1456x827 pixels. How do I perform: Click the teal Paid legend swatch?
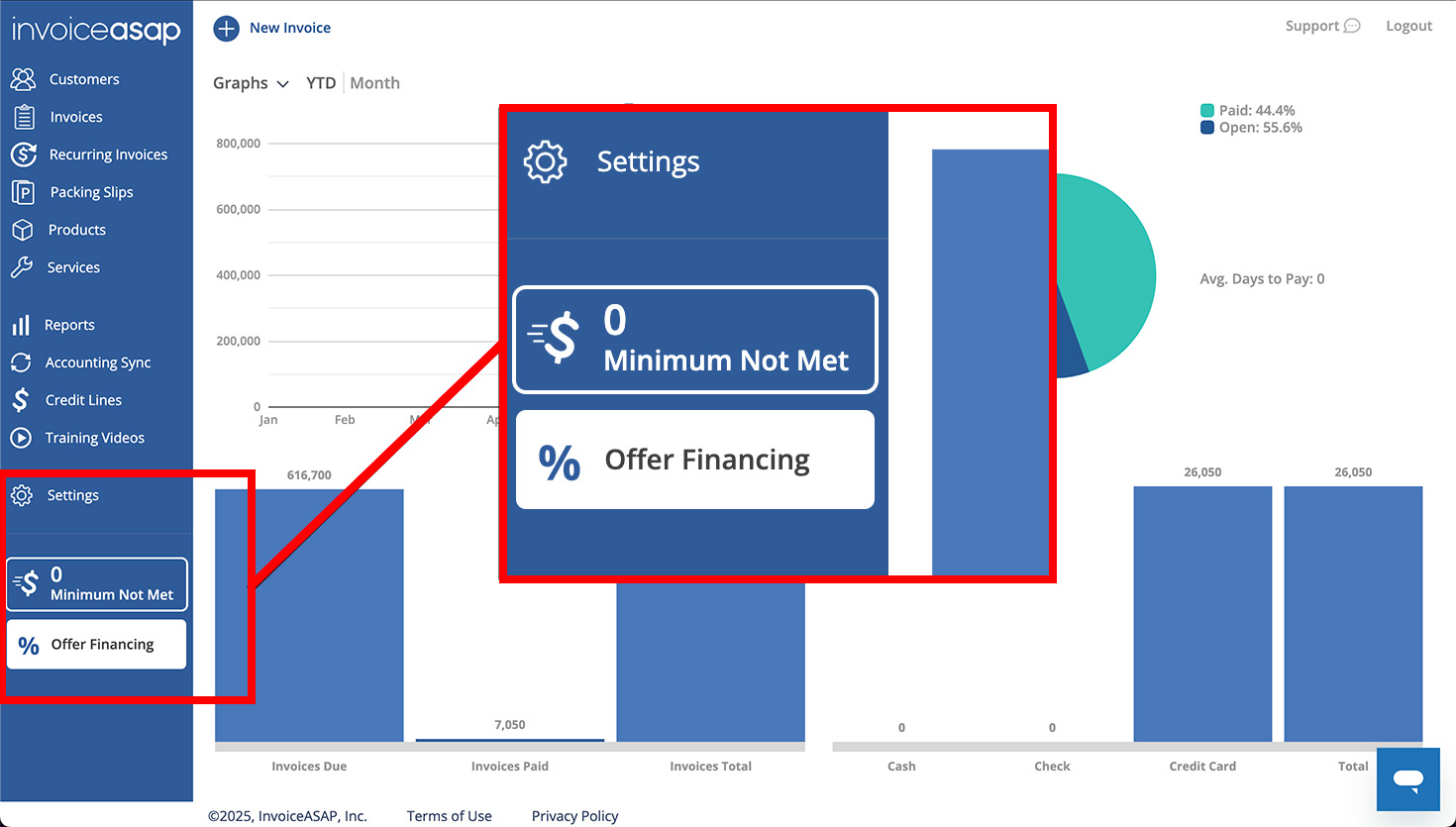pos(1207,111)
